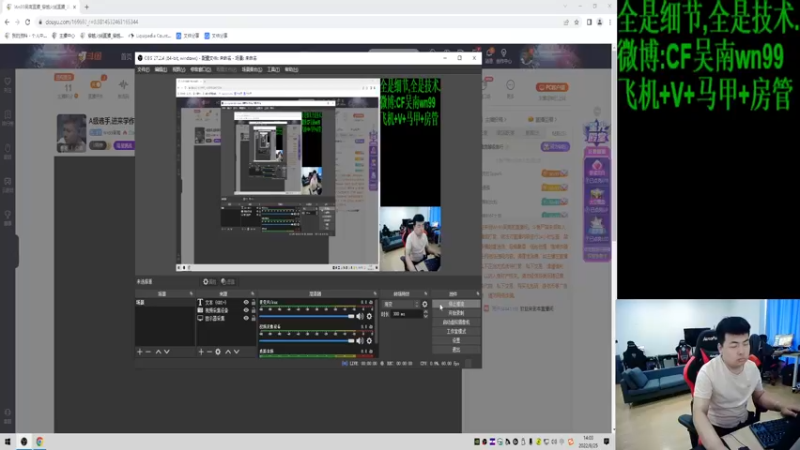This screenshot has height=450, width=800.
Task: Pop out the Audio Mixer dock panel
Action: (375, 294)
